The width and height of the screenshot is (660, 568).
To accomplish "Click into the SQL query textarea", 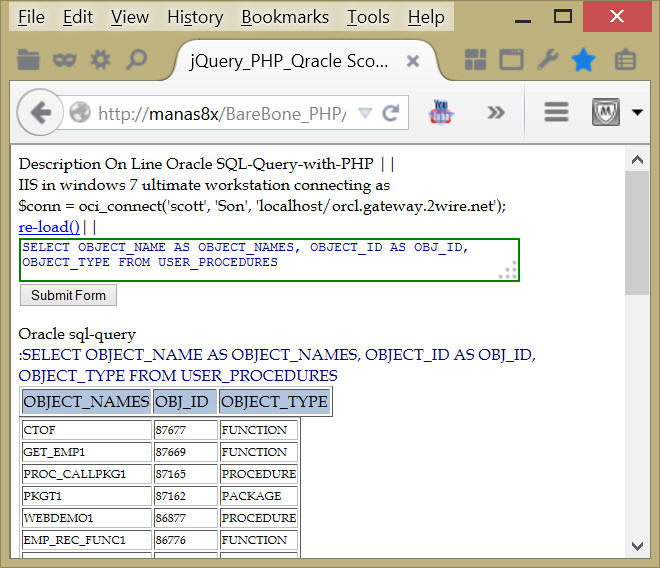I will [269, 260].
